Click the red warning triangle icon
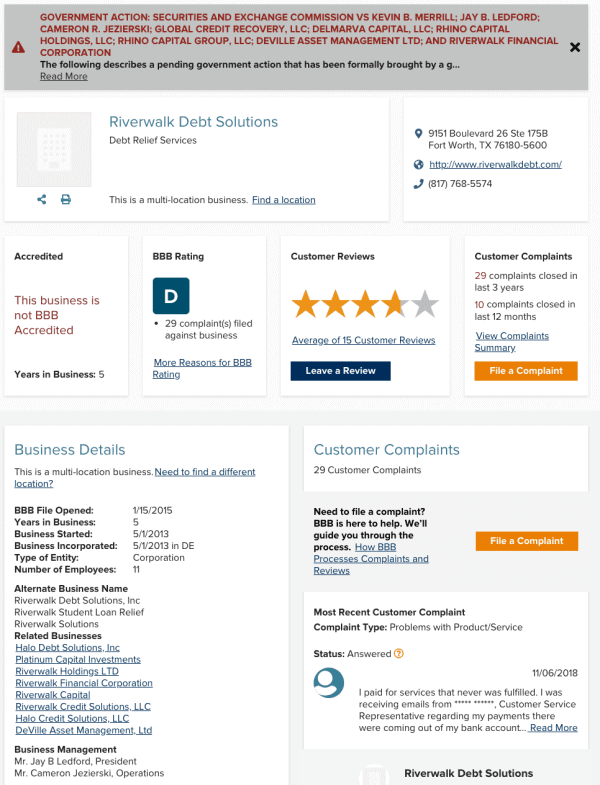This screenshot has width=600, height=785. click(19, 48)
